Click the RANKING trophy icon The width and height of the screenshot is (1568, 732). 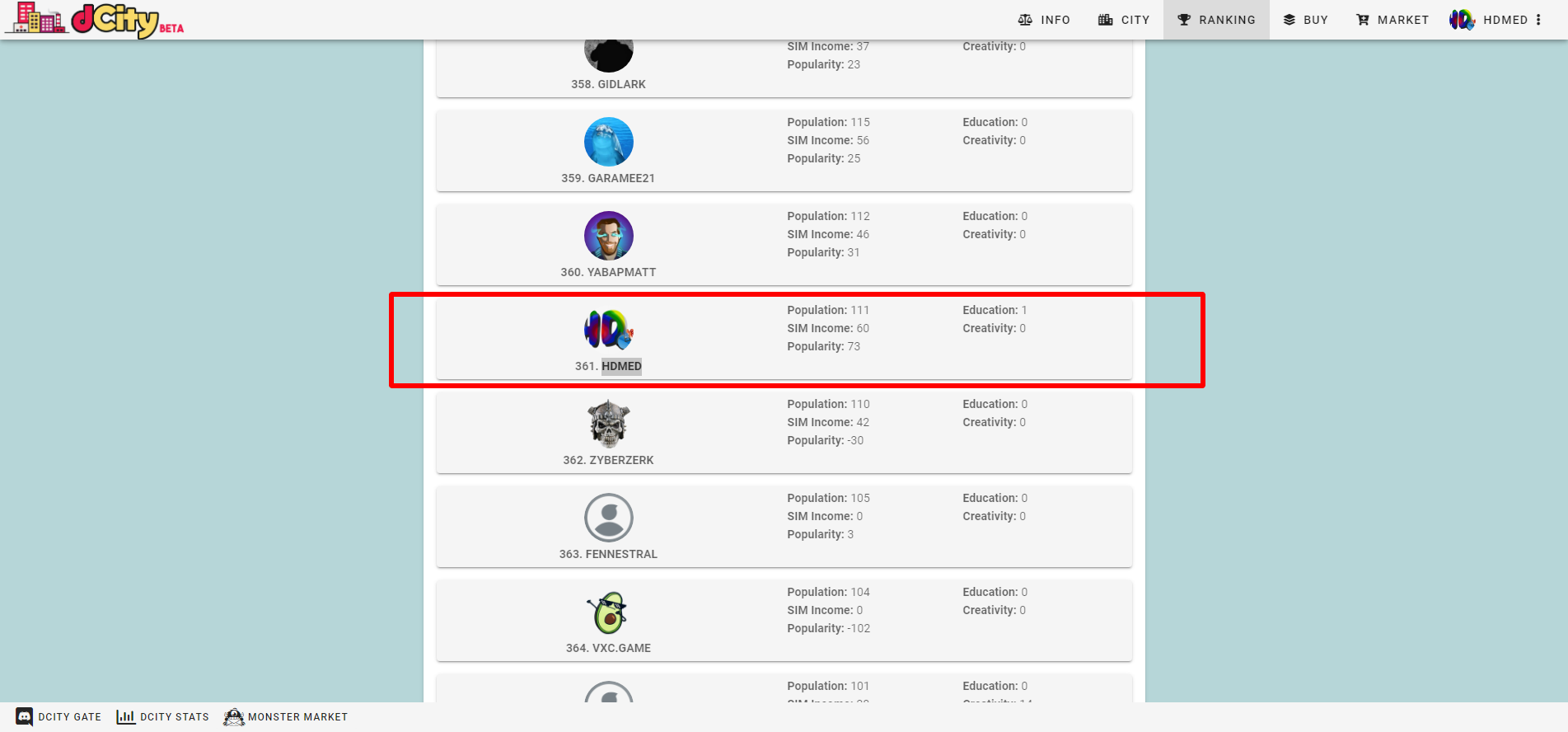tap(1184, 20)
